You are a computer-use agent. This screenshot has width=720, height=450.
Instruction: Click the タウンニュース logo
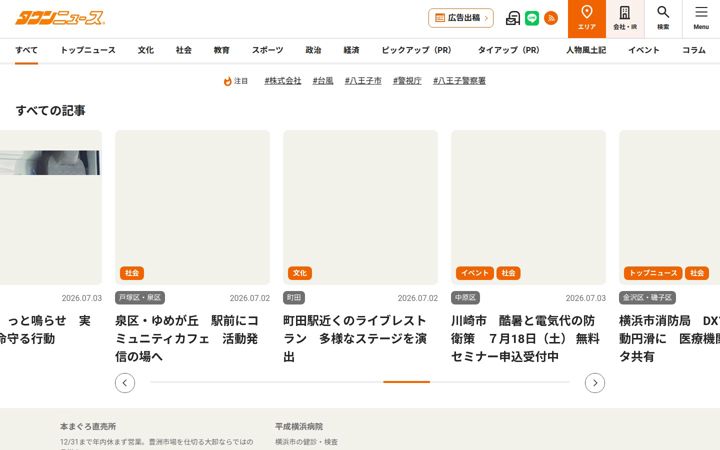coord(60,18)
